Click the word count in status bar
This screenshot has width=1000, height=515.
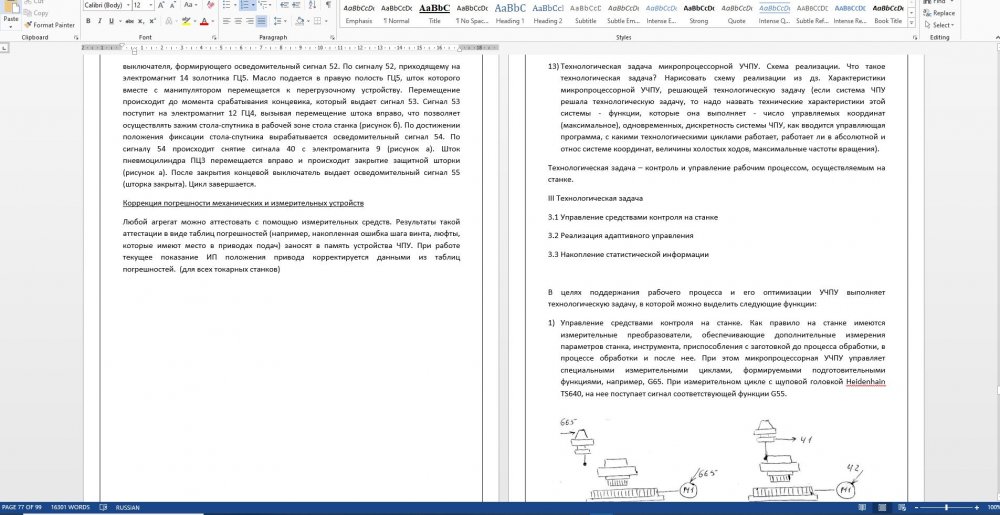click(x=70, y=507)
